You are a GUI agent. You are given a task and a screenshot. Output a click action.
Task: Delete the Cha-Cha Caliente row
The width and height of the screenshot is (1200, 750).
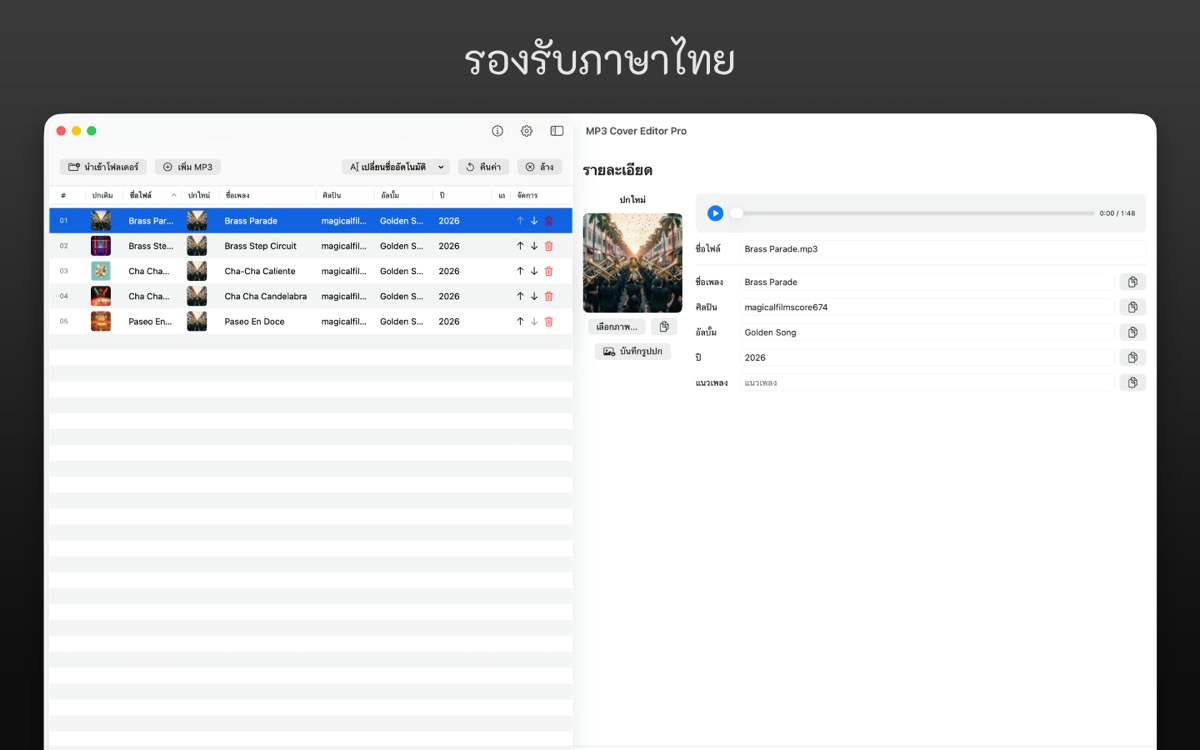click(549, 271)
